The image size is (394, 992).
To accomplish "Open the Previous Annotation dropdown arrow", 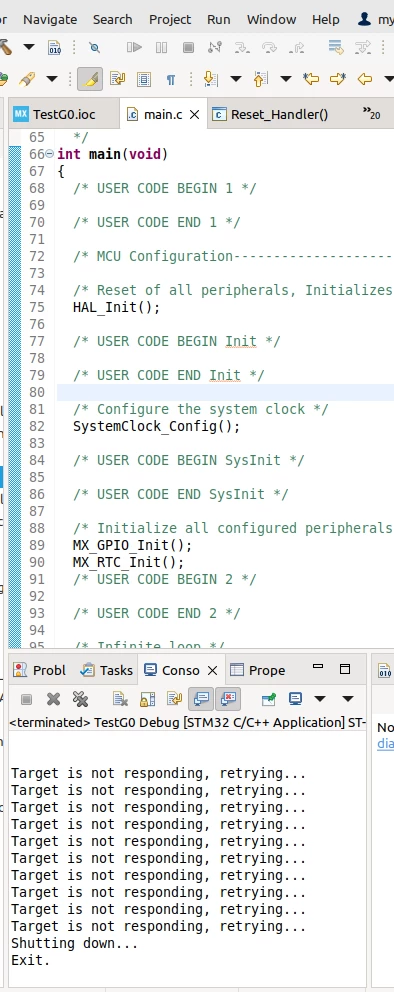I will 286,79.
